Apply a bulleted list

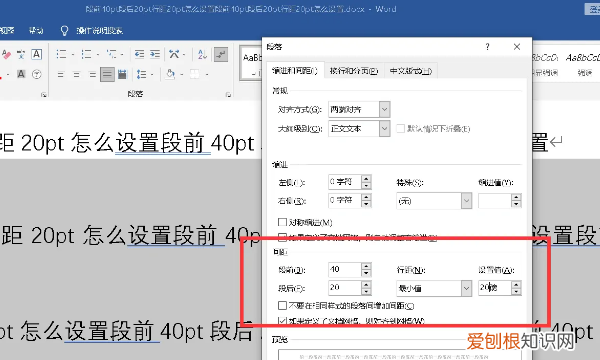(x=61, y=54)
